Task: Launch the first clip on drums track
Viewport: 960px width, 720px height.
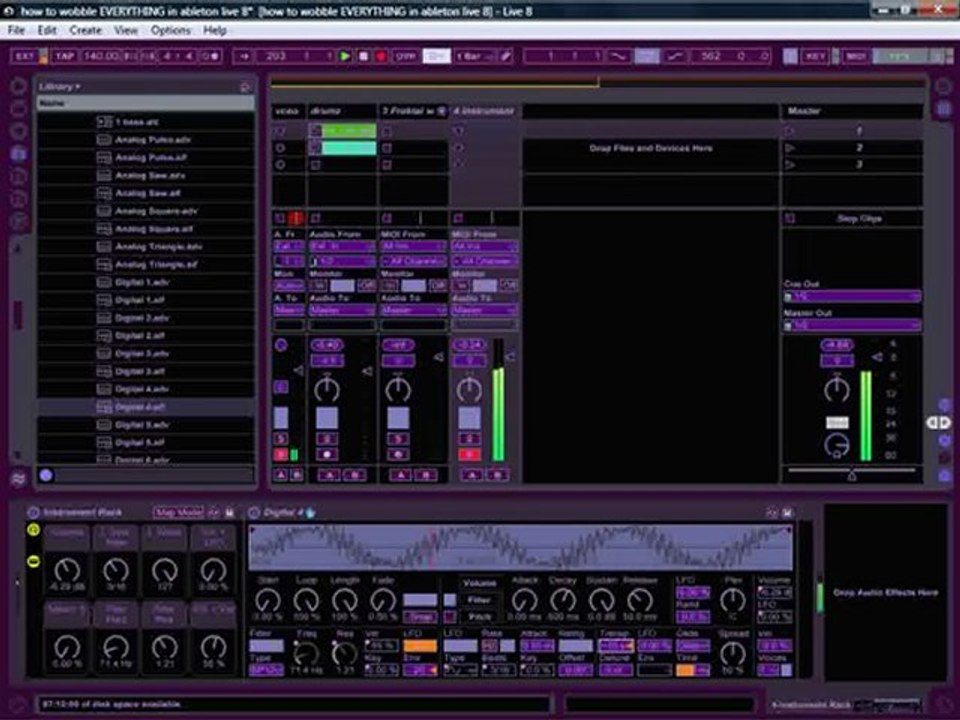Action: 315,130
